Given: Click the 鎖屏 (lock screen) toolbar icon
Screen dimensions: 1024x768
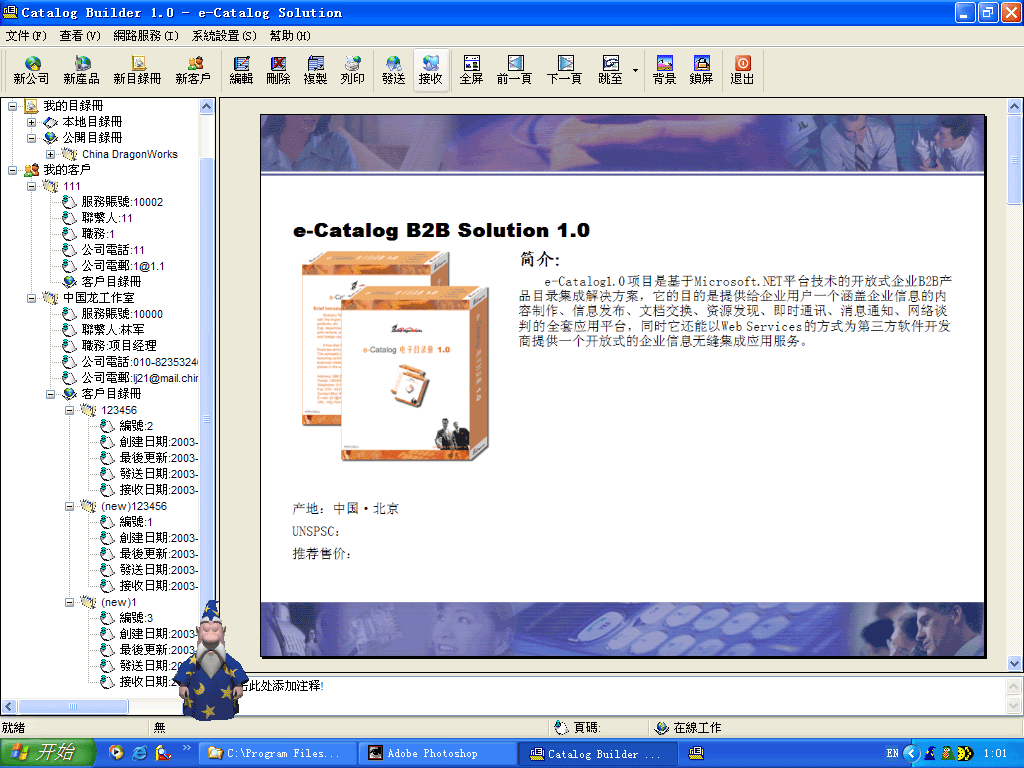Looking at the screenshot, I should (x=701, y=71).
